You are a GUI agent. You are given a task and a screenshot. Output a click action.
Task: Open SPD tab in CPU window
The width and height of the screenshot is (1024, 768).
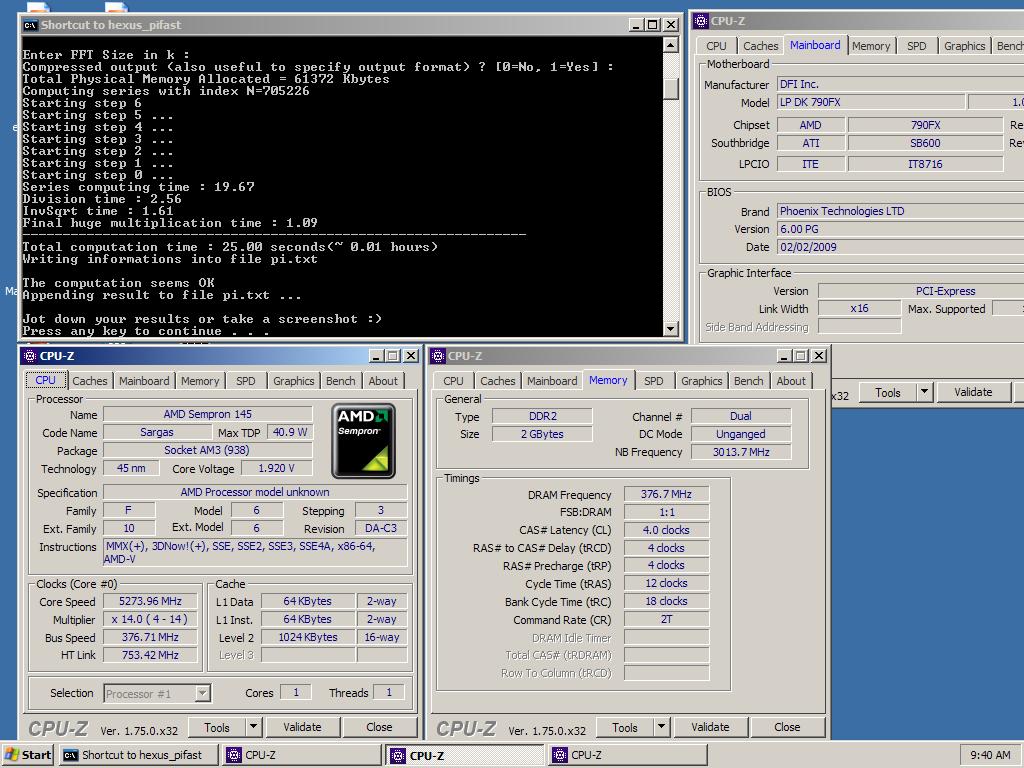click(246, 381)
